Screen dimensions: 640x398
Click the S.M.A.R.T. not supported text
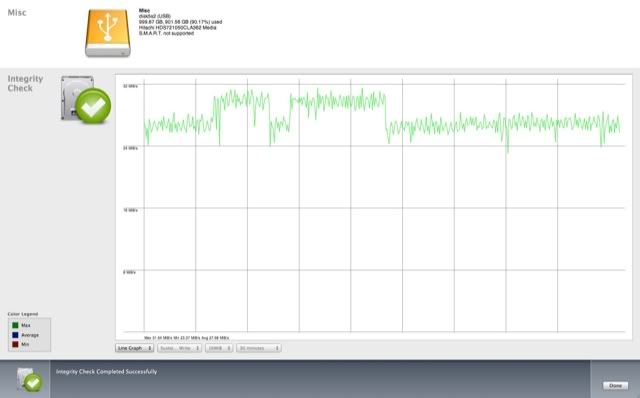tap(166, 33)
